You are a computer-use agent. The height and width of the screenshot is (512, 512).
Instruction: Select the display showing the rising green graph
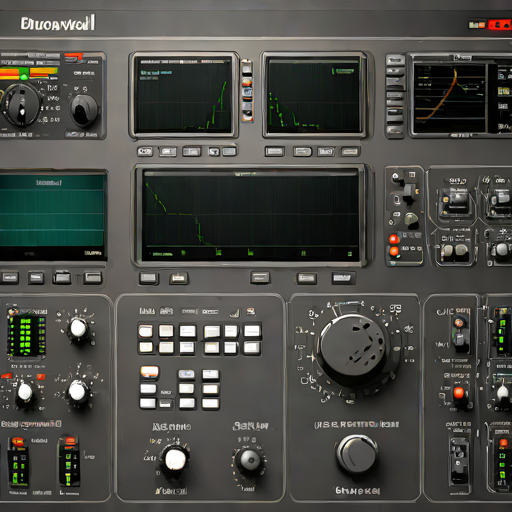click(x=183, y=94)
